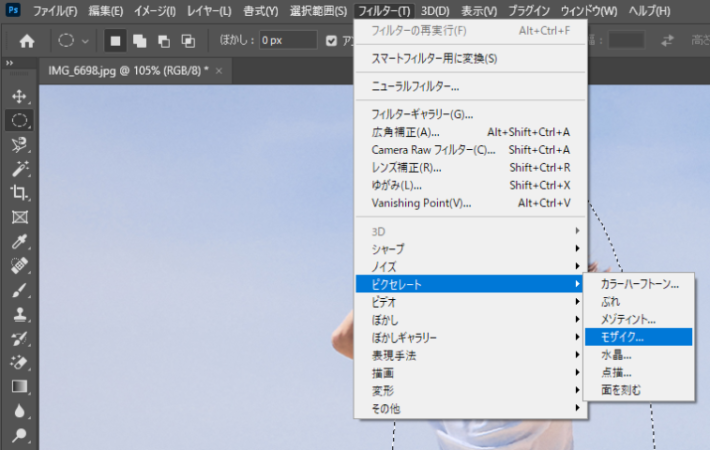Toggle the anti-alias checkbox
710x450 pixels.
click(x=331, y=41)
